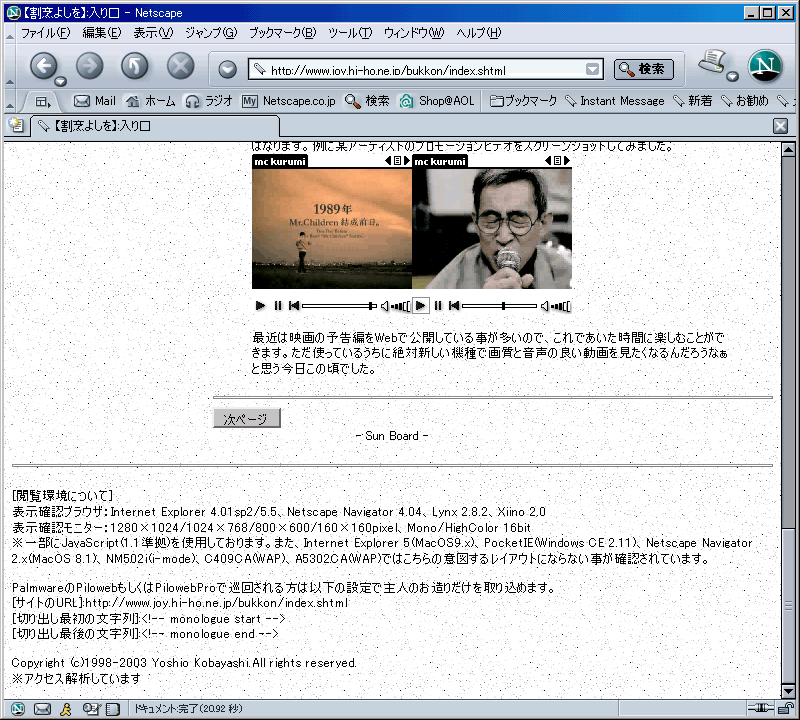The width and height of the screenshot is (800, 720).
Task: Click the previous arrow on the right mc kurumi header
Action: coord(548,161)
